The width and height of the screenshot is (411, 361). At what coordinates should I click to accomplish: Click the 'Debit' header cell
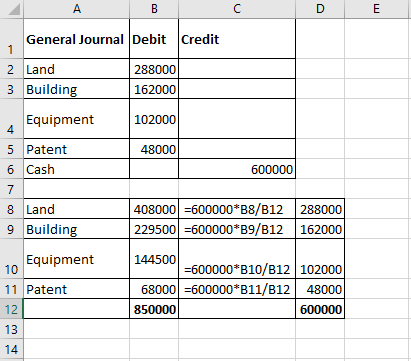[154, 39]
